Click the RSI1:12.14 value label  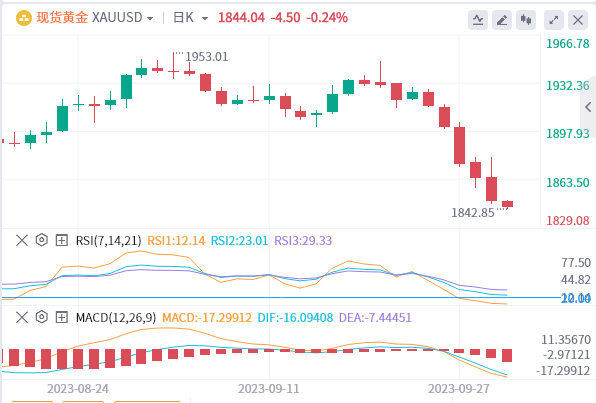pyautogui.click(x=176, y=241)
